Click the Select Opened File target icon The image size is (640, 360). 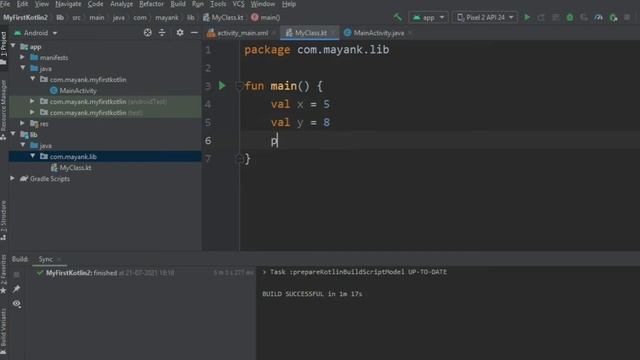tap(148, 33)
